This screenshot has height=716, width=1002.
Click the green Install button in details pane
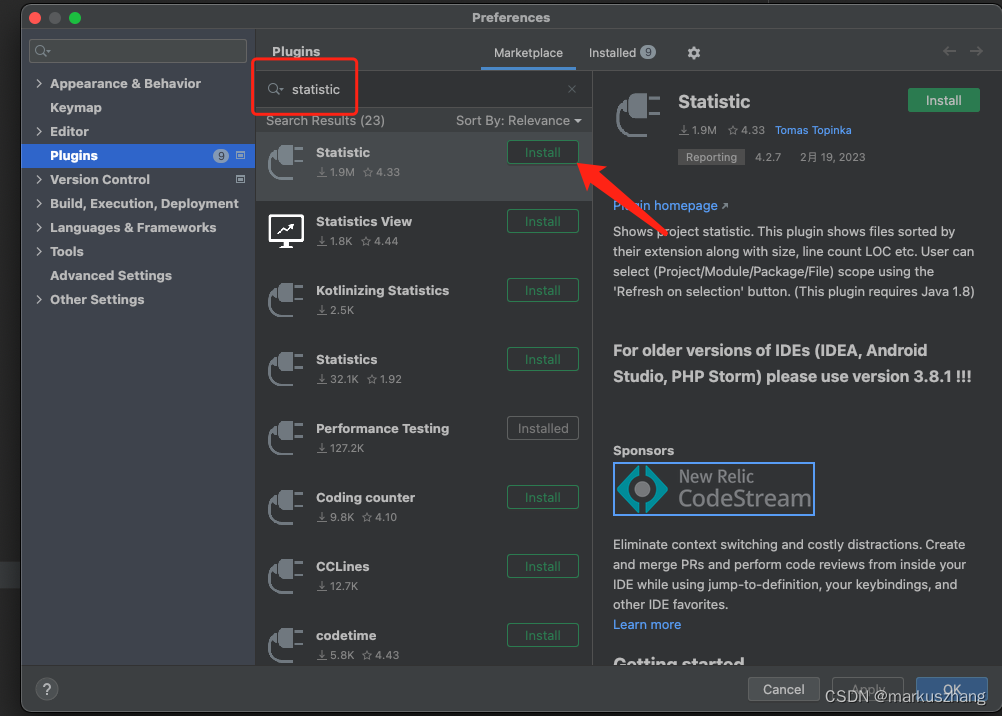pyautogui.click(x=943, y=100)
